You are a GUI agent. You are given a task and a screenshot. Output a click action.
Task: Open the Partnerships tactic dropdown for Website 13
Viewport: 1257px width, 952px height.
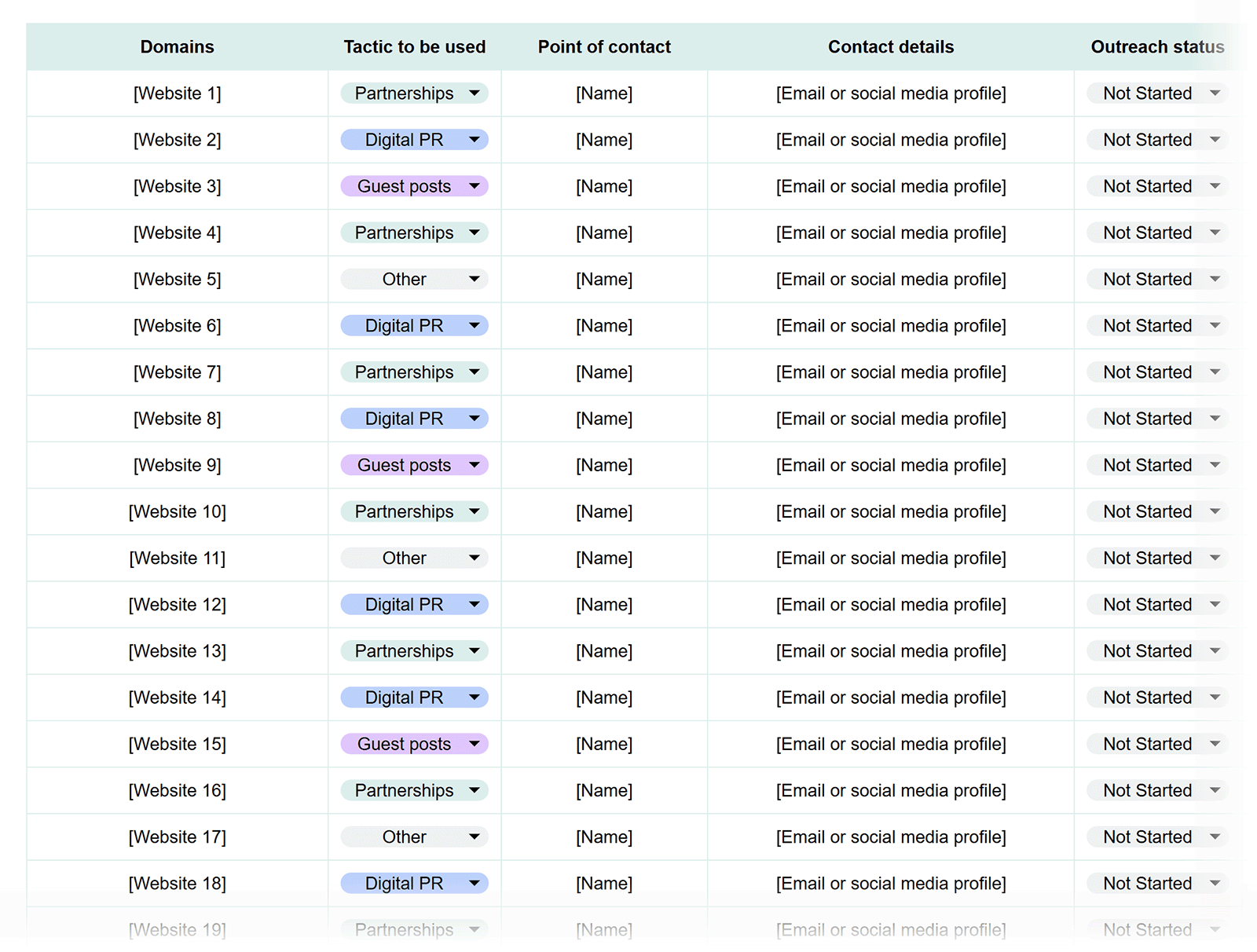pos(414,651)
